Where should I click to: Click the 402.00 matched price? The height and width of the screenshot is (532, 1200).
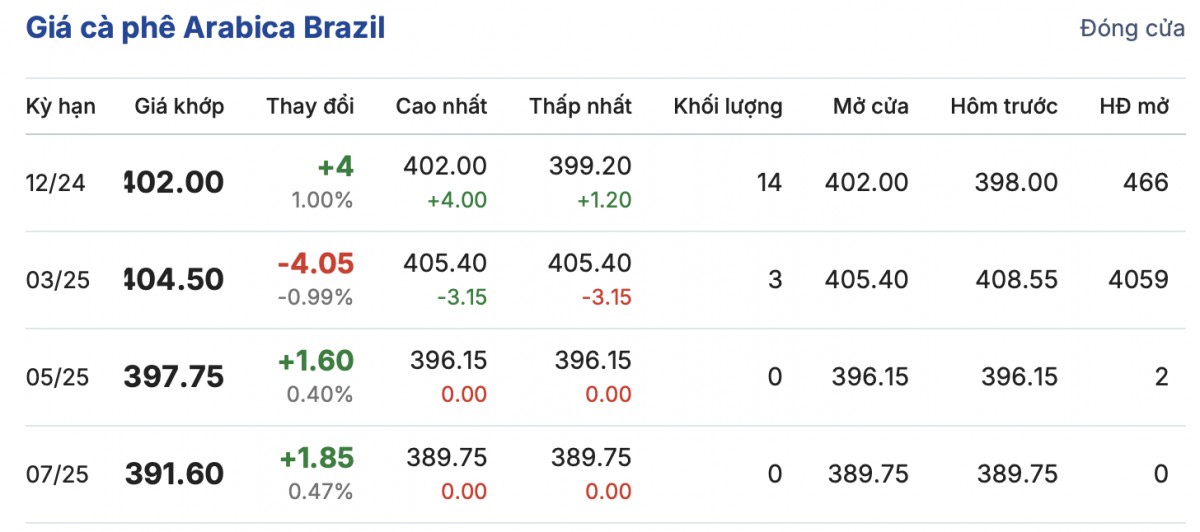174,183
